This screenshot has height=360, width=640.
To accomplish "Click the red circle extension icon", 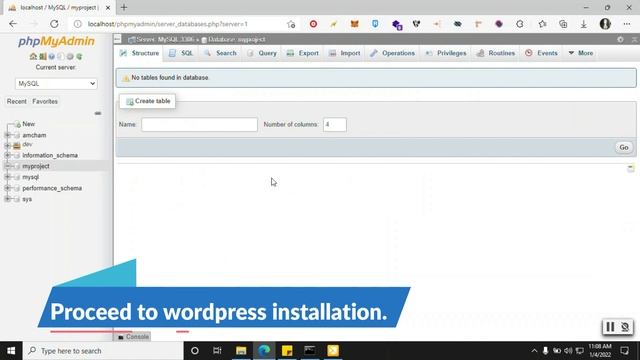I will tap(313, 24).
